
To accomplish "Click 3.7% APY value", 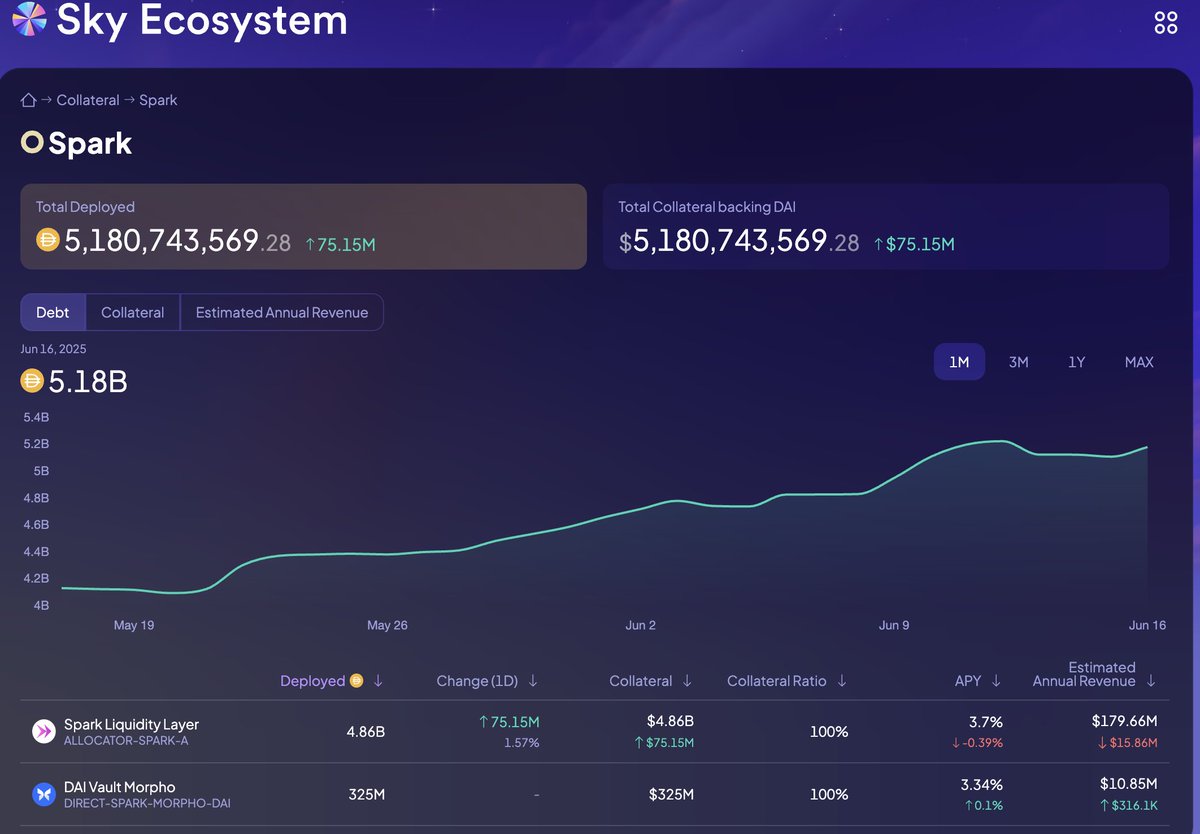I will [984, 721].
